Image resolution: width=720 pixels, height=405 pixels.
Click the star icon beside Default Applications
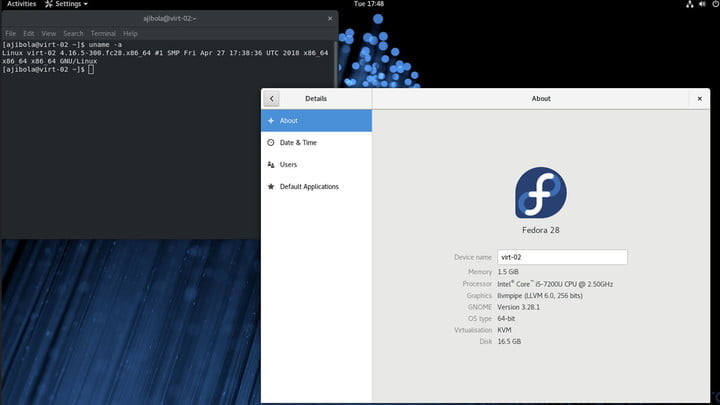(271, 187)
